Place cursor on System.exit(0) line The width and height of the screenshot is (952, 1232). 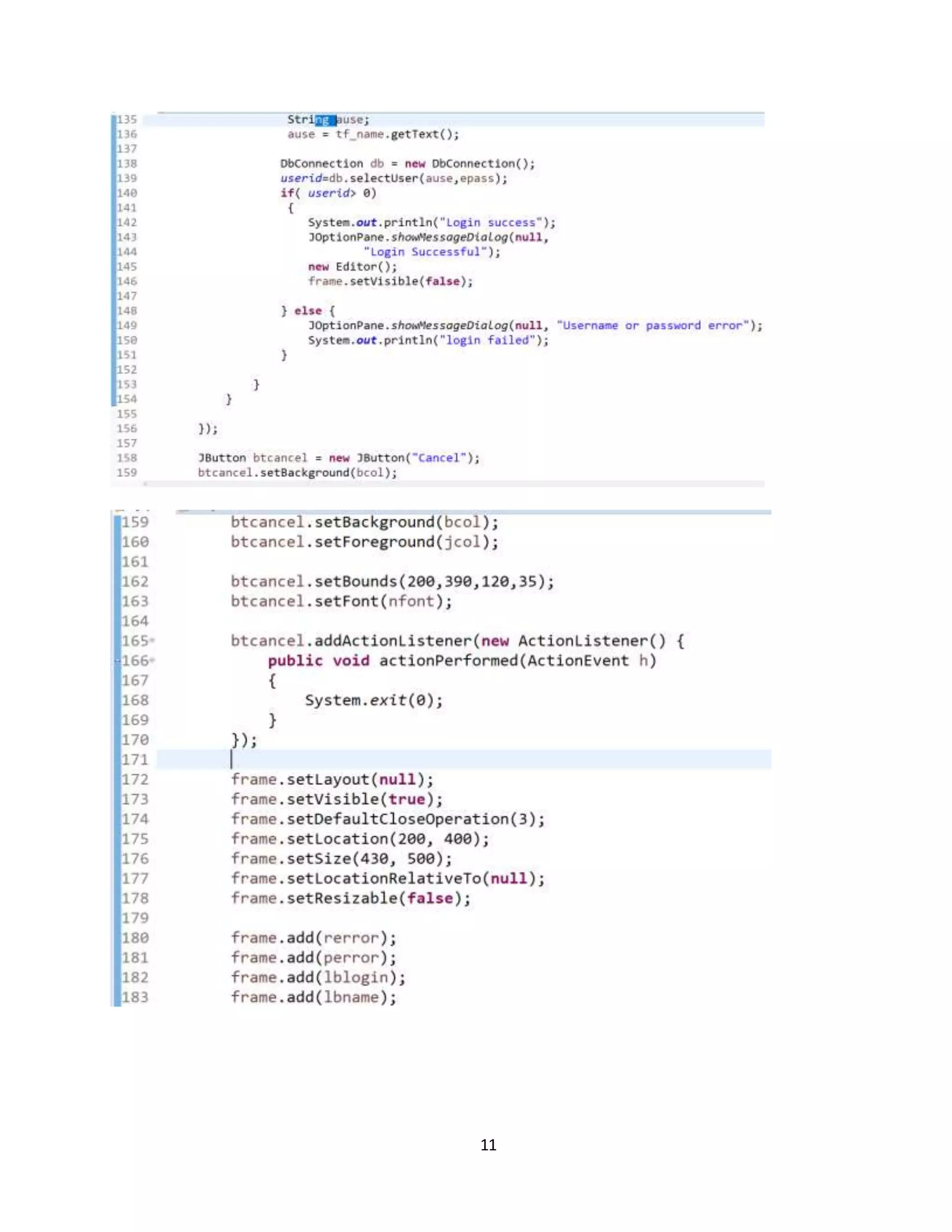[x=373, y=701]
